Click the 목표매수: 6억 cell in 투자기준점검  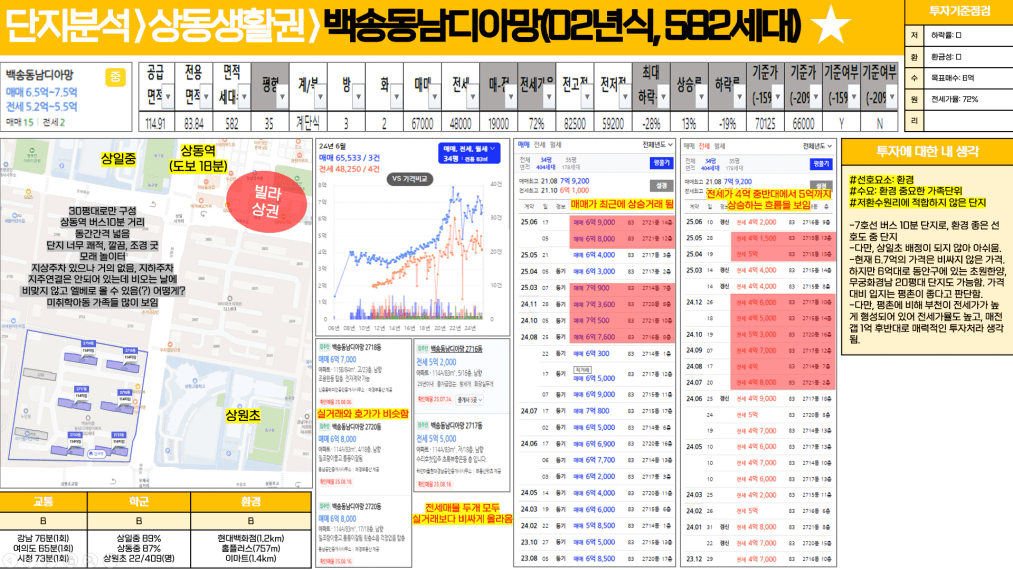(969, 78)
